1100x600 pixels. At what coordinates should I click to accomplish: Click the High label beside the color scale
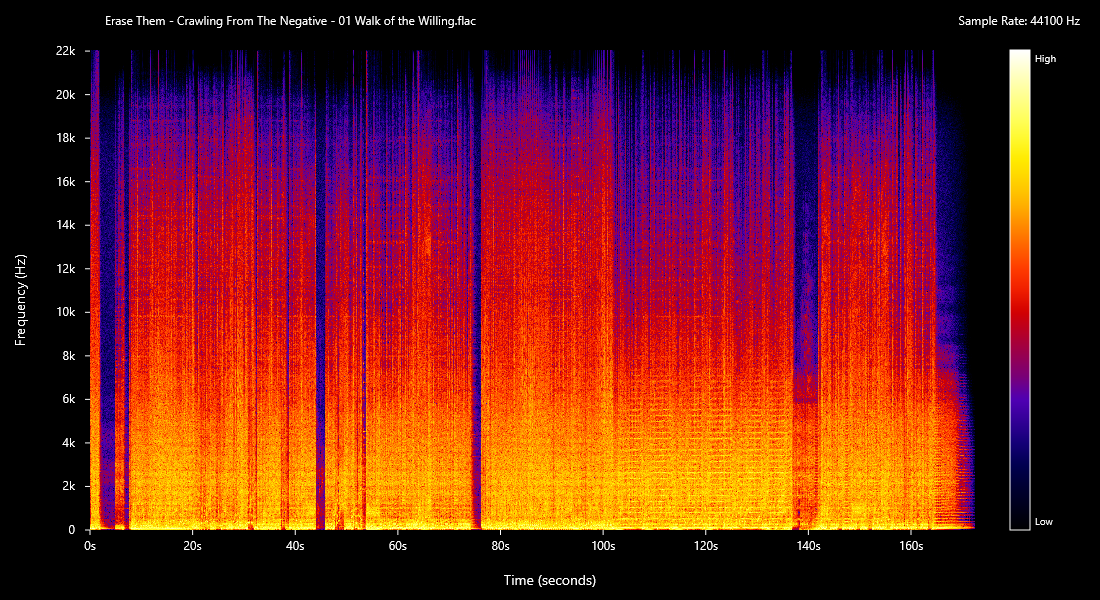(x=1045, y=59)
